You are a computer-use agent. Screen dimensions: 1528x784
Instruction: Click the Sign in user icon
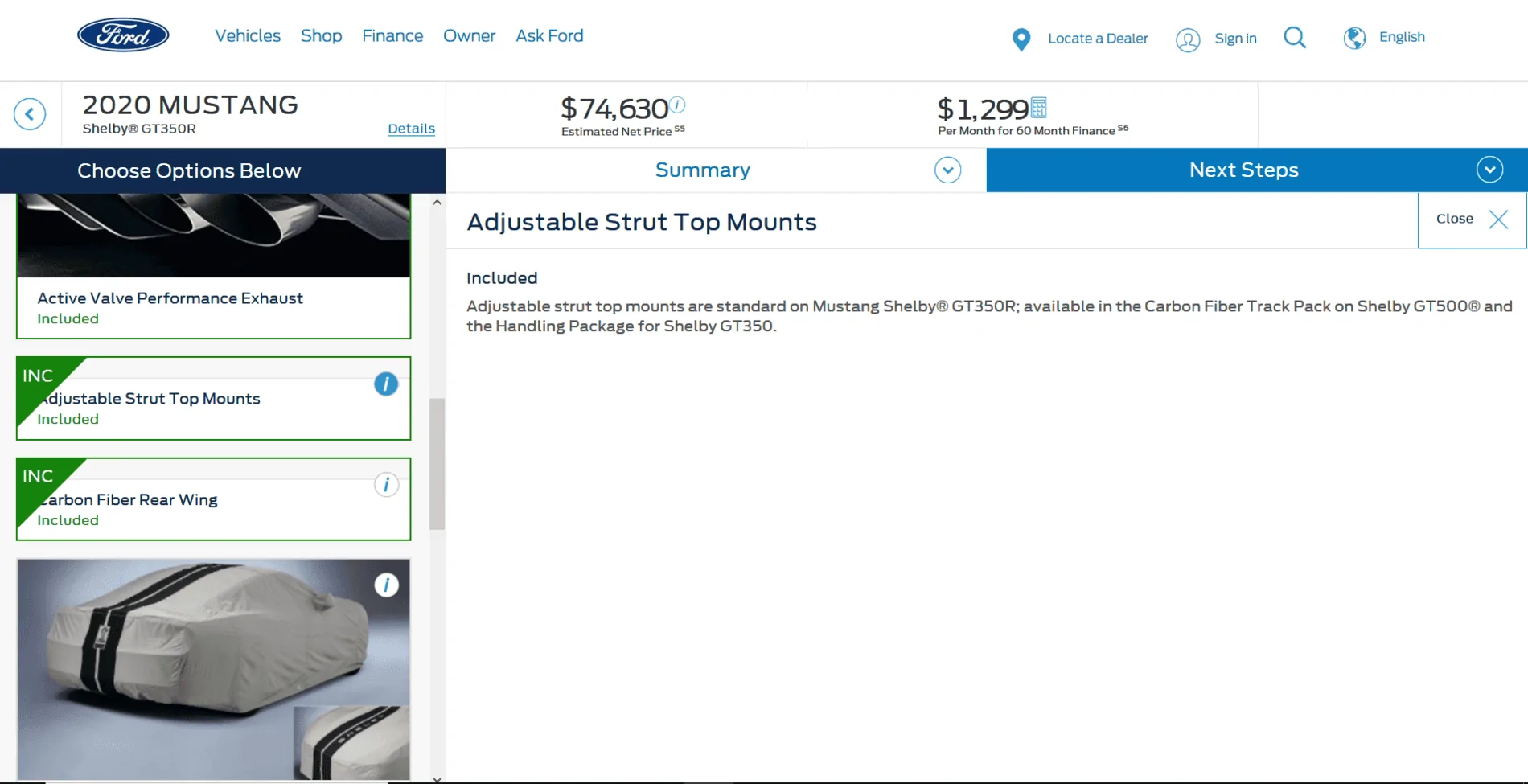click(x=1188, y=39)
